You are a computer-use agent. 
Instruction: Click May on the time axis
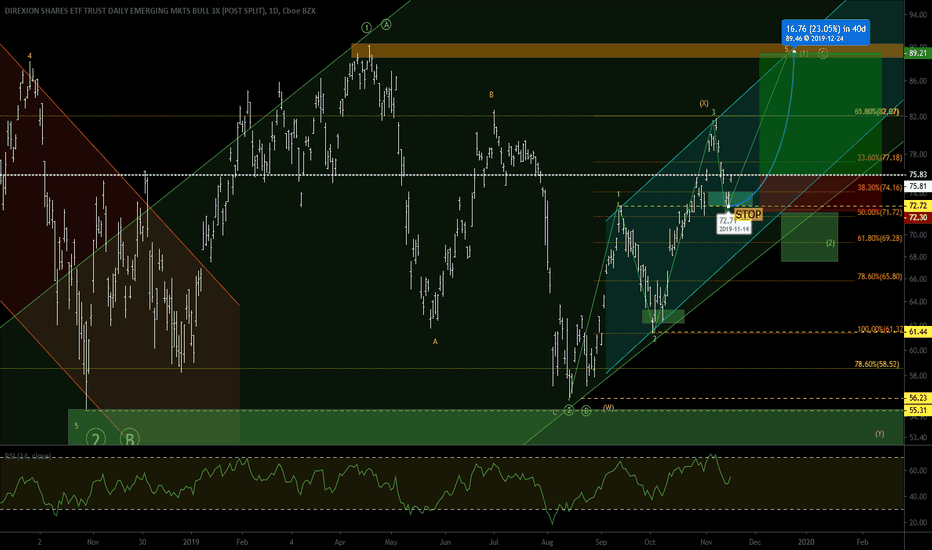tap(391, 542)
